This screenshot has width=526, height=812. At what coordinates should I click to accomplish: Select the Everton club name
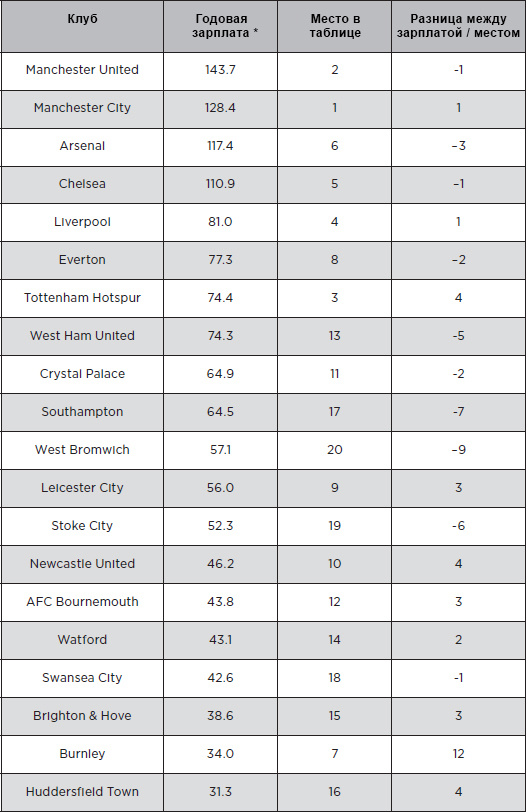pos(82,260)
